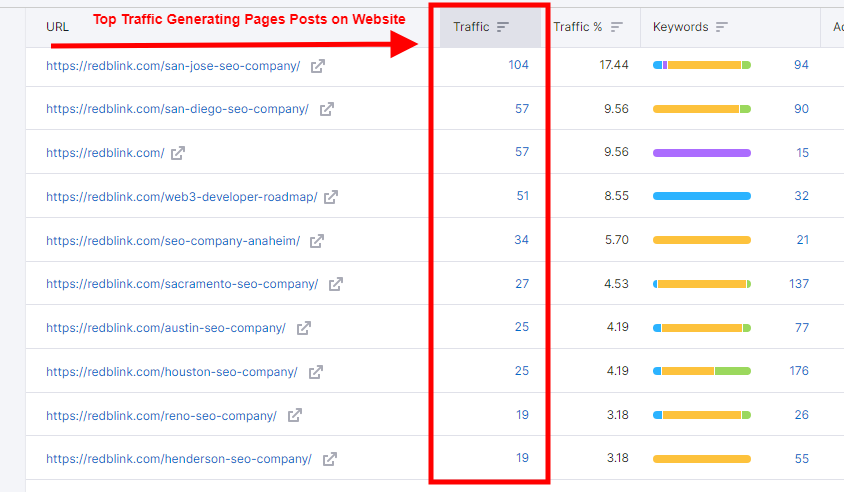Open external link icon for san-diego-seo-company

(x=327, y=109)
